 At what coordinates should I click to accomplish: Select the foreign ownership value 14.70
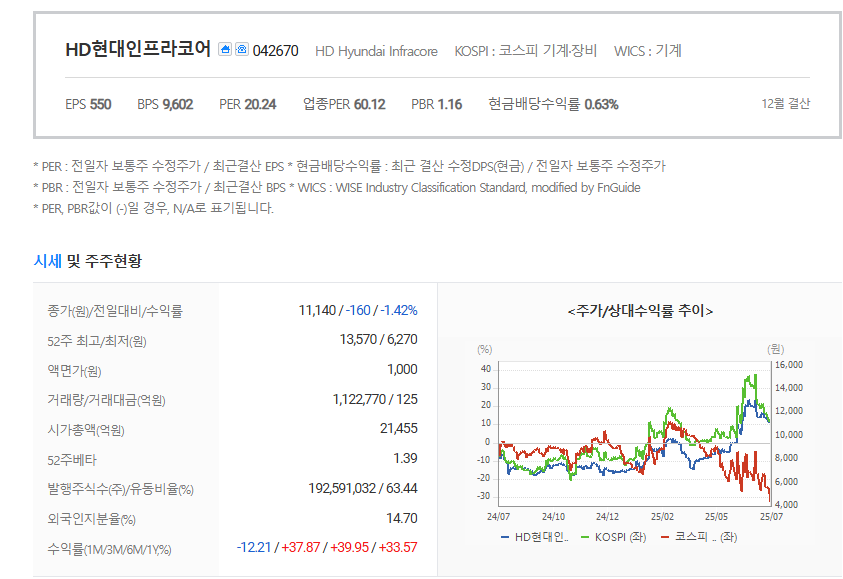402,518
